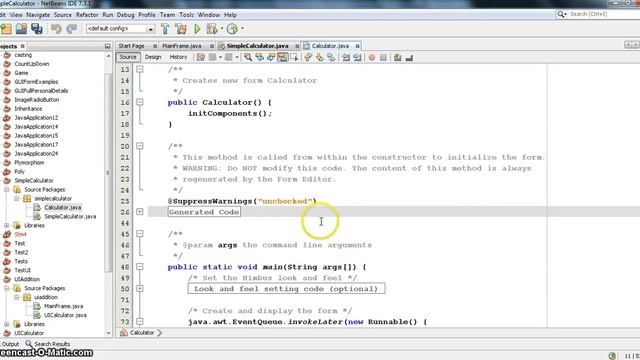Select the Inheritance project
This screenshot has width=640, height=360.
point(28,109)
